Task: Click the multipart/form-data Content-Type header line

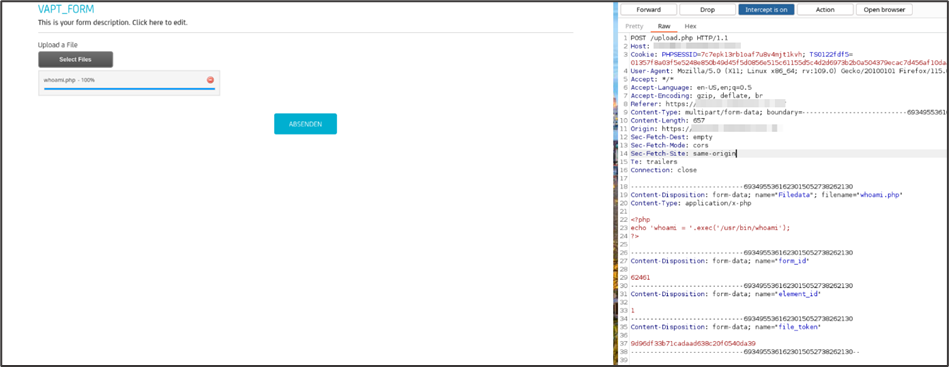Action: (x=788, y=112)
